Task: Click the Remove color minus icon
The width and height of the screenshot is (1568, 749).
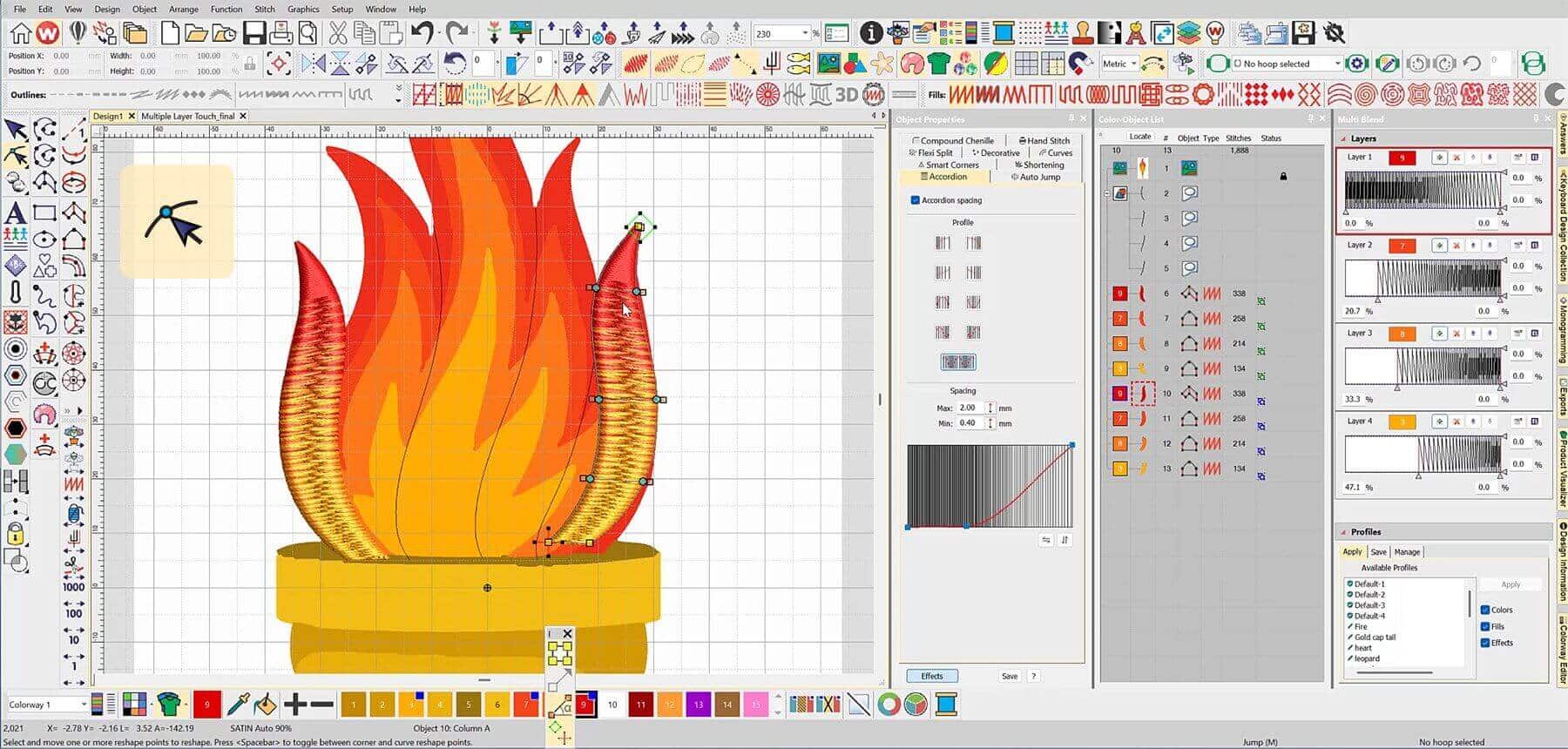Action: (x=321, y=704)
